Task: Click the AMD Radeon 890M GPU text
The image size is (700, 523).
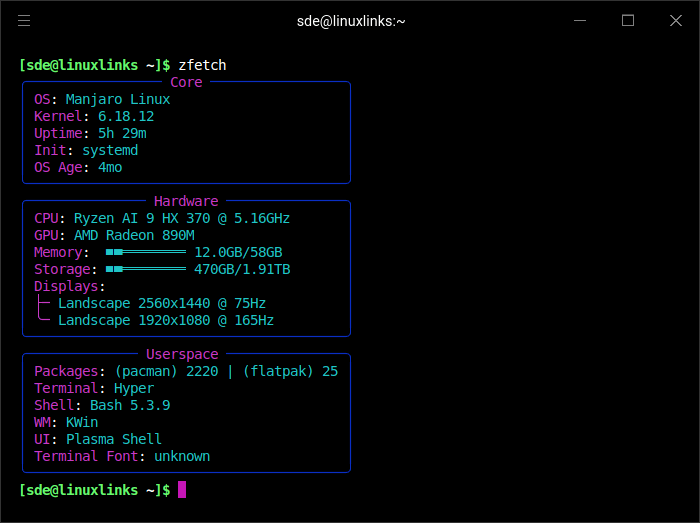Action: pyautogui.click(x=134, y=235)
